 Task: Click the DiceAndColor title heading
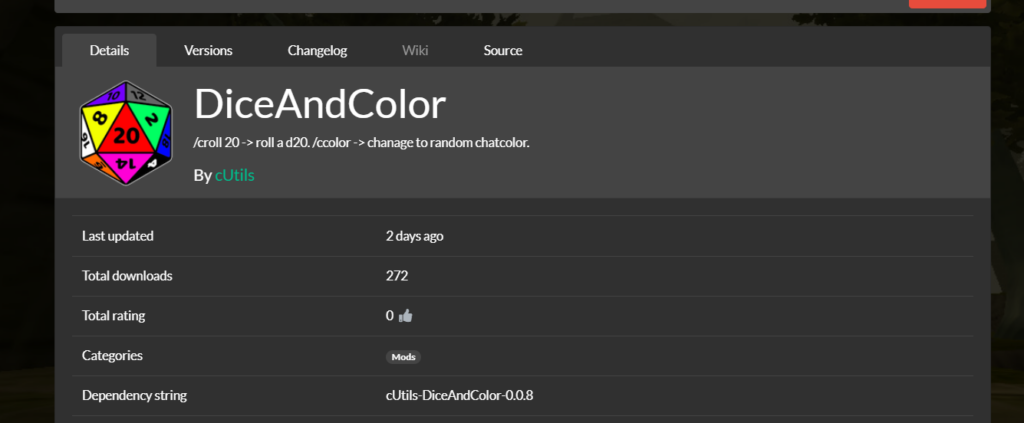(x=320, y=104)
